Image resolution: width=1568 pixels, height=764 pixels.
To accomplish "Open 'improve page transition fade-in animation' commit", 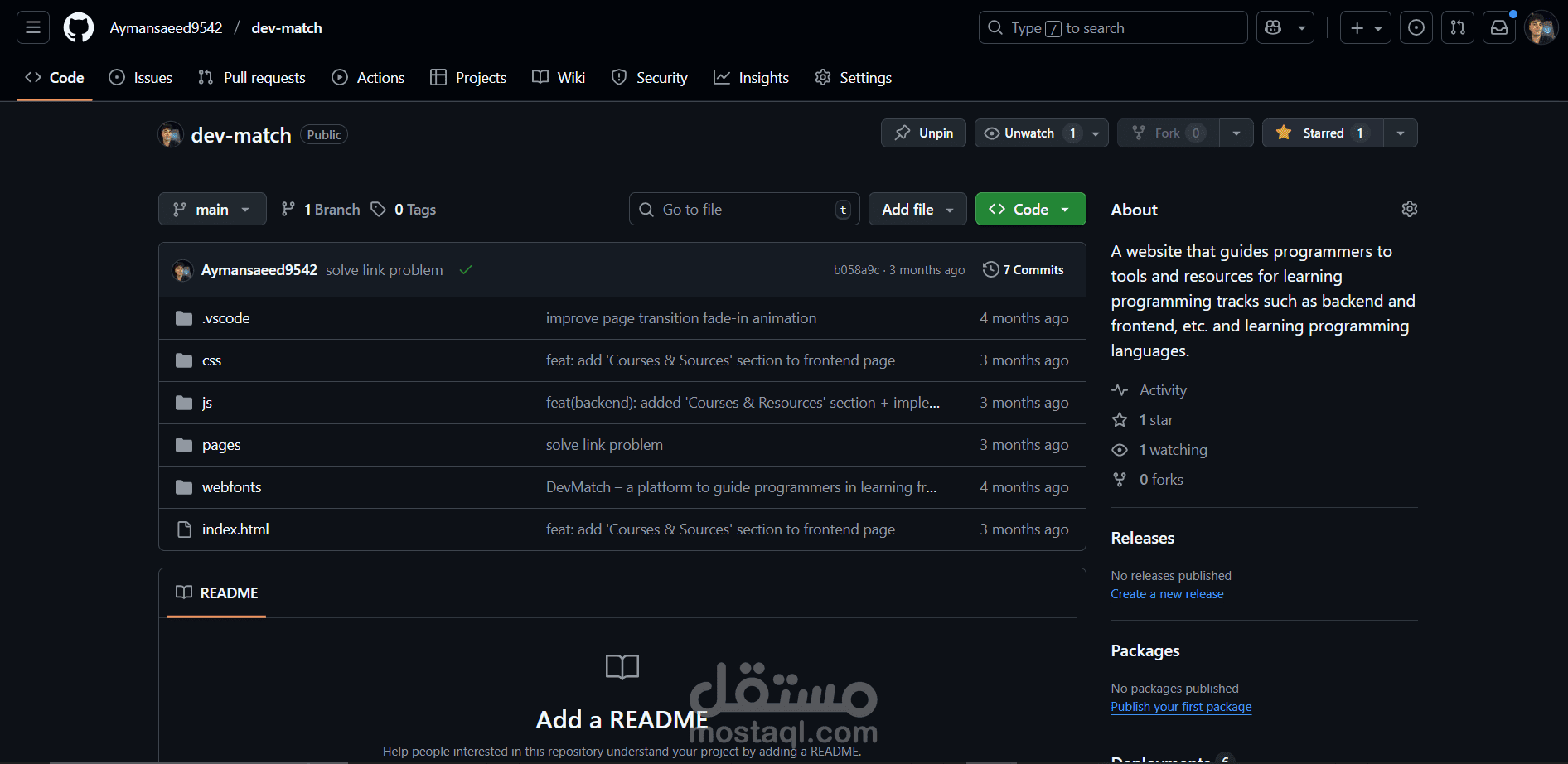I will pyautogui.click(x=681, y=318).
